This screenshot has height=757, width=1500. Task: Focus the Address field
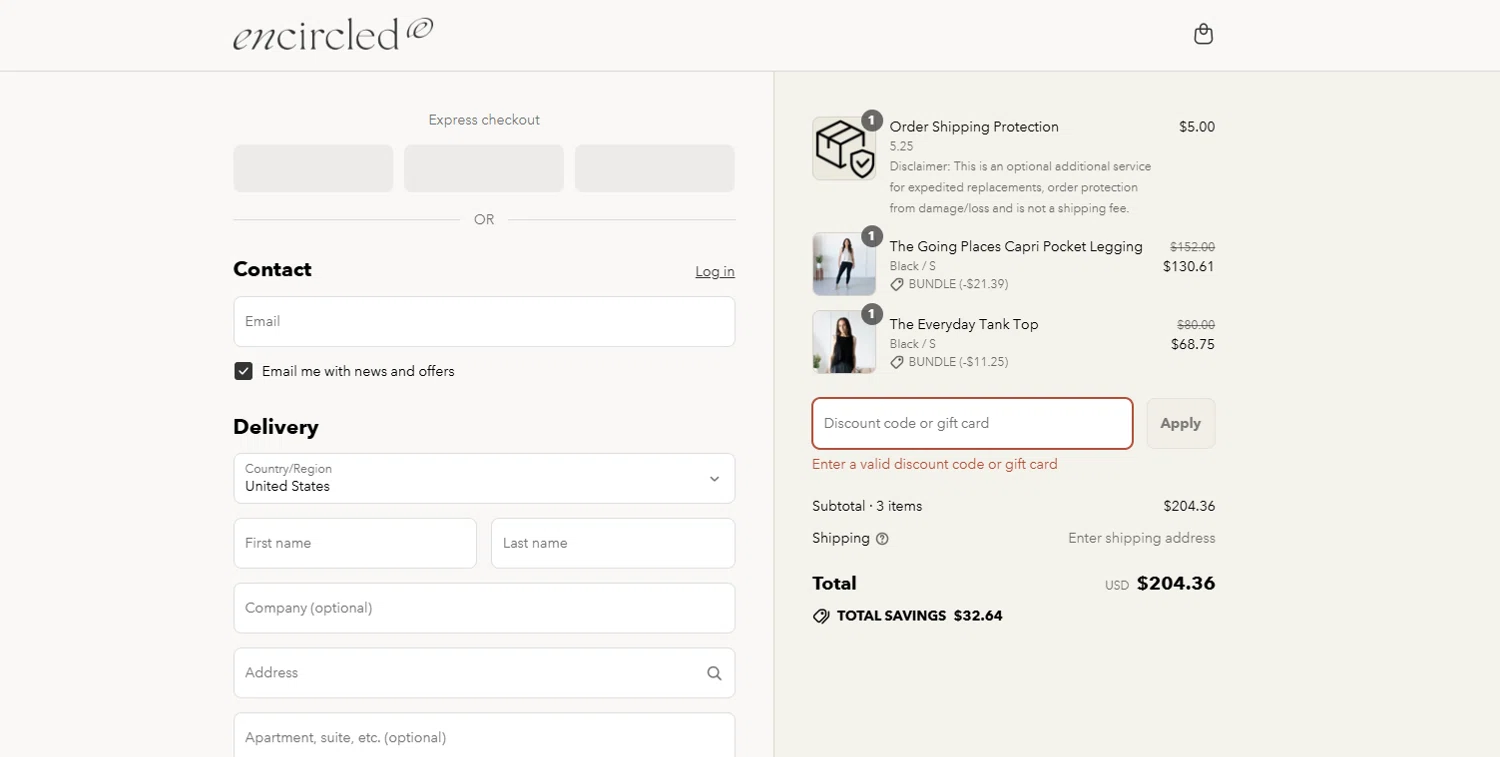484,673
